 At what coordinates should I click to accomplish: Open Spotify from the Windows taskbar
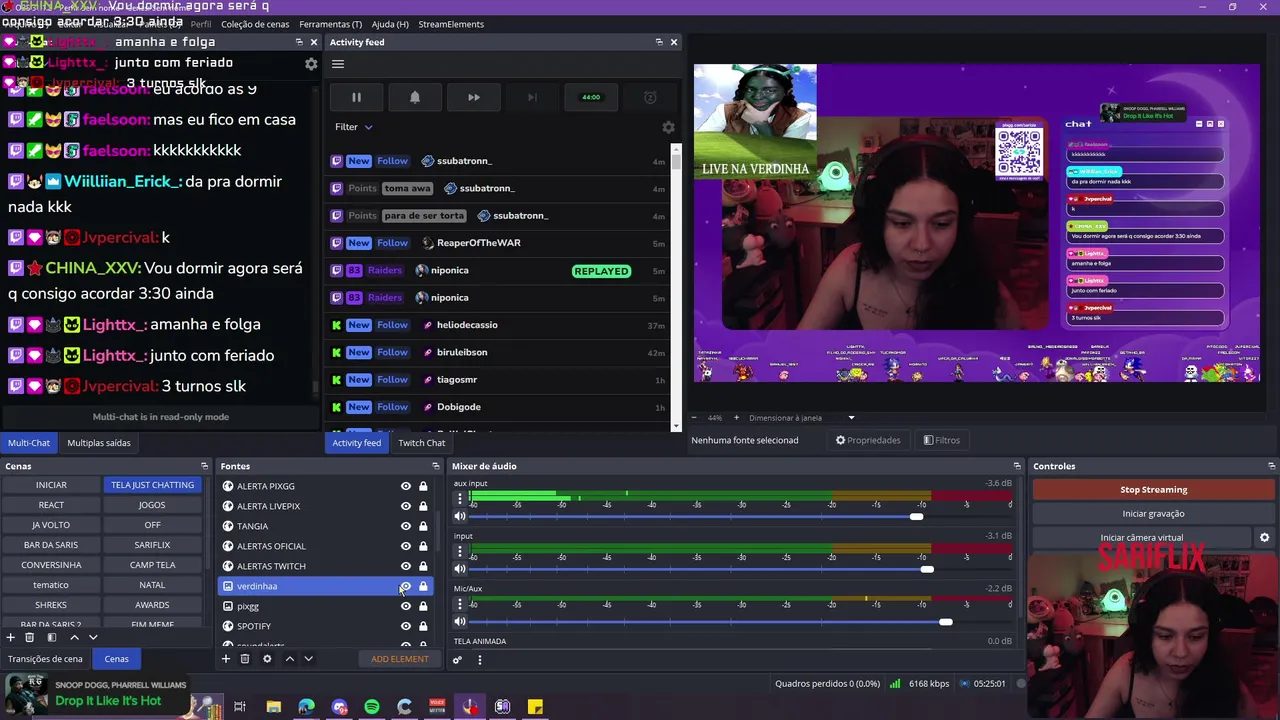click(x=372, y=707)
